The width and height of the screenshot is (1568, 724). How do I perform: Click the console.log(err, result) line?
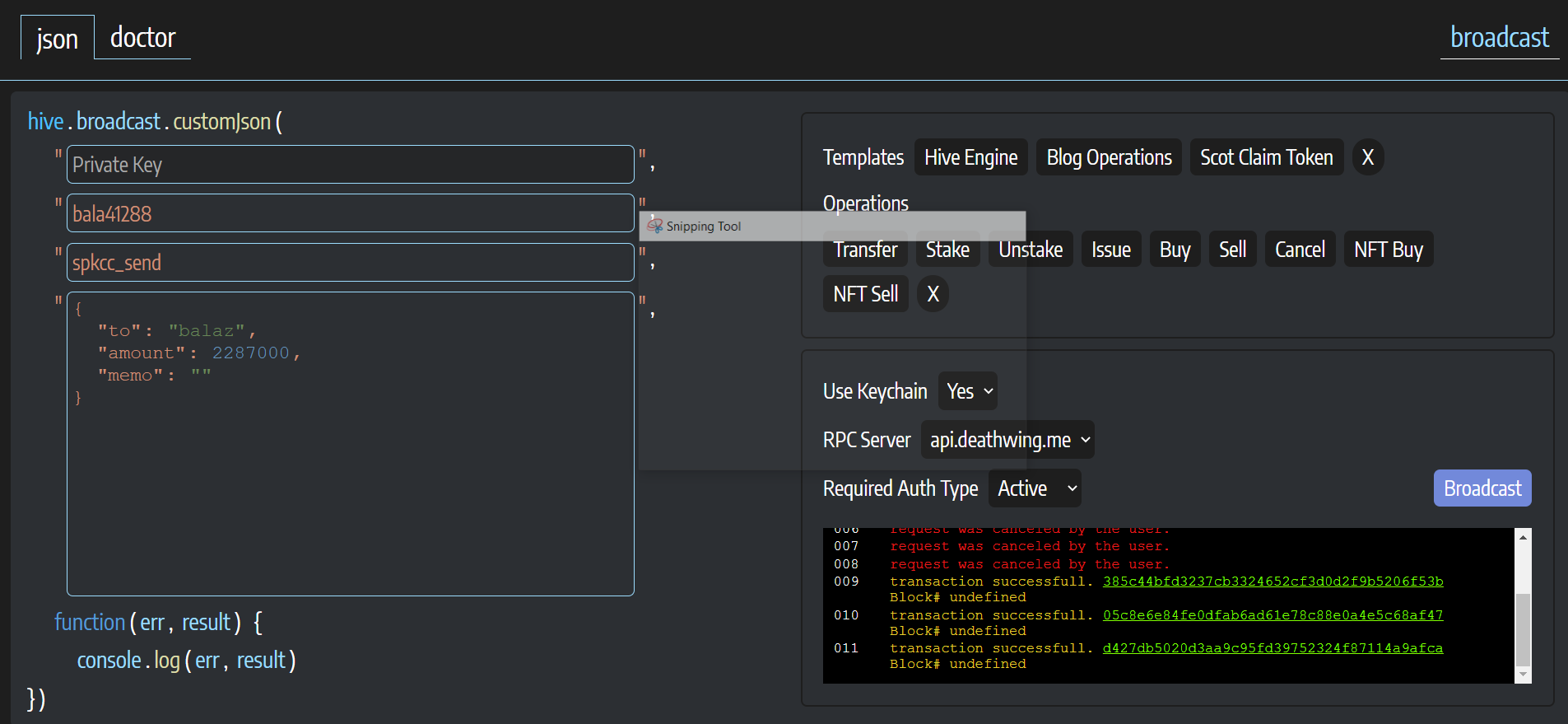[x=186, y=661]
